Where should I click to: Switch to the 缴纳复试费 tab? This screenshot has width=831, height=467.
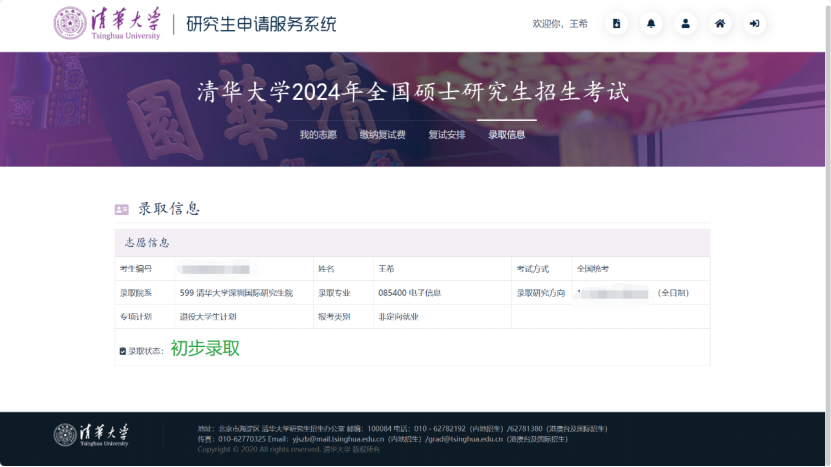(x=383, y=135)
